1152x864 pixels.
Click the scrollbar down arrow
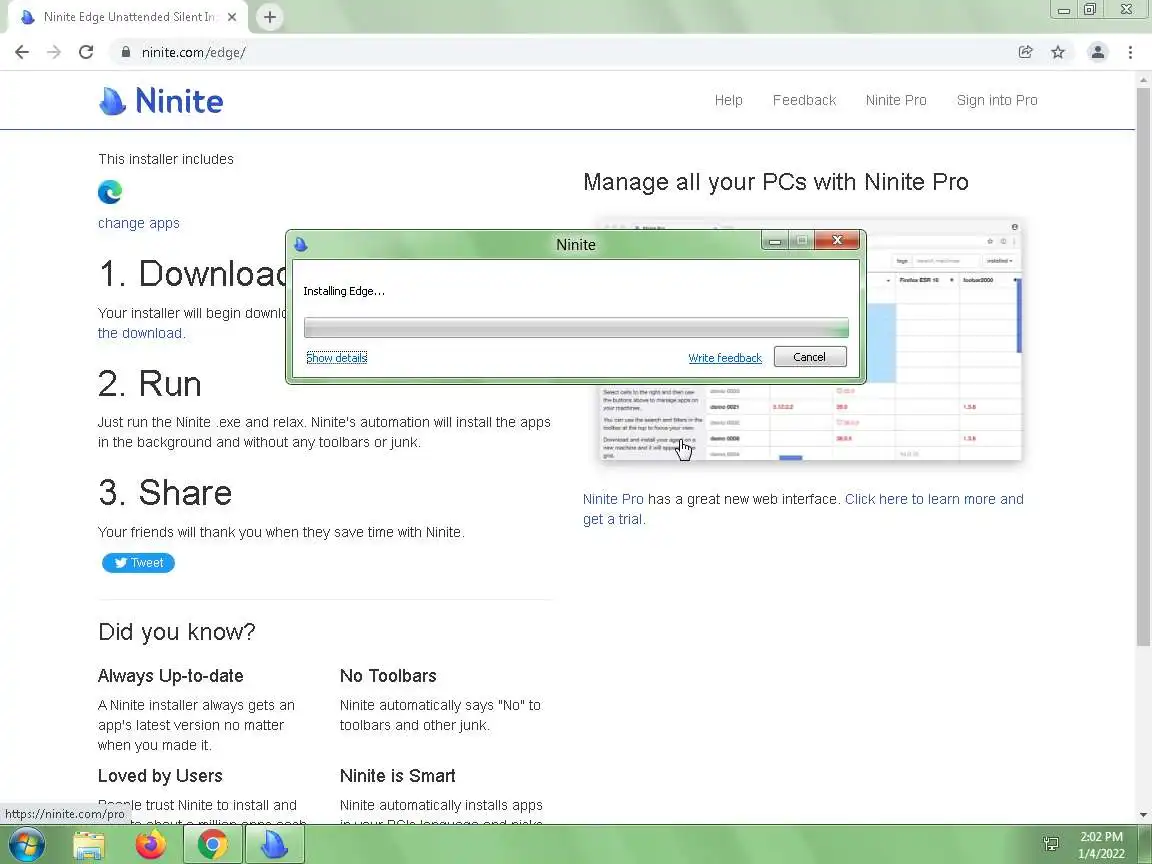[1143, 814]
